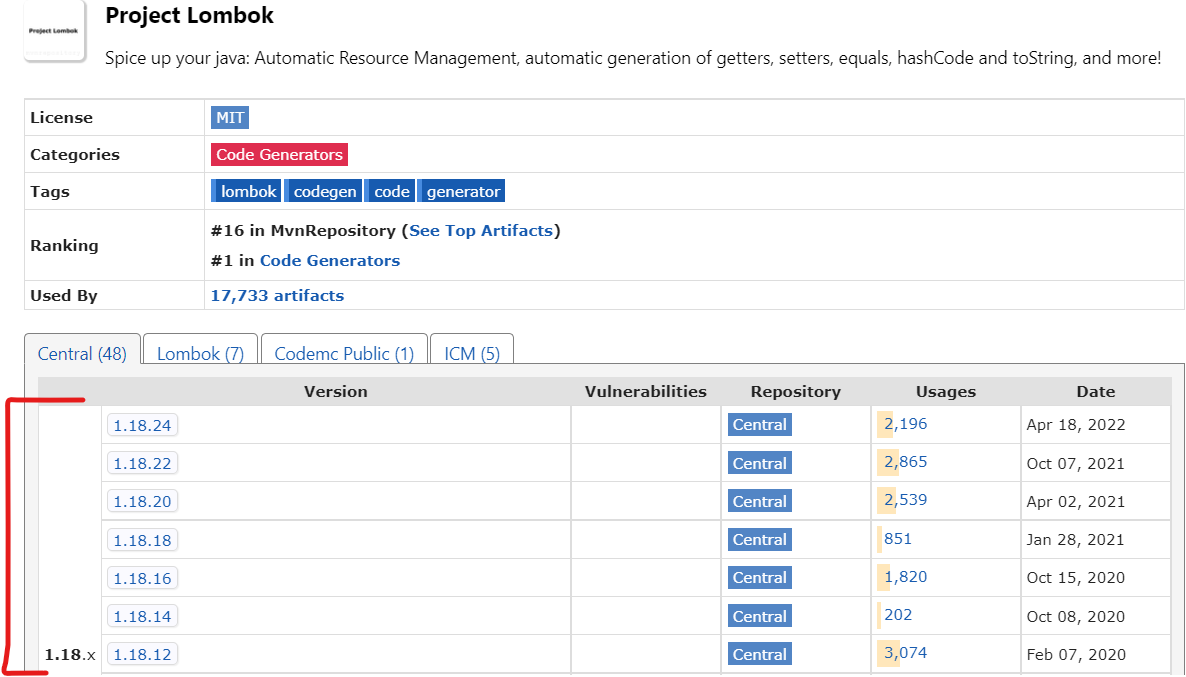Select the generator tag
This screenshot has height=677, width=1186.
[461, 191]
